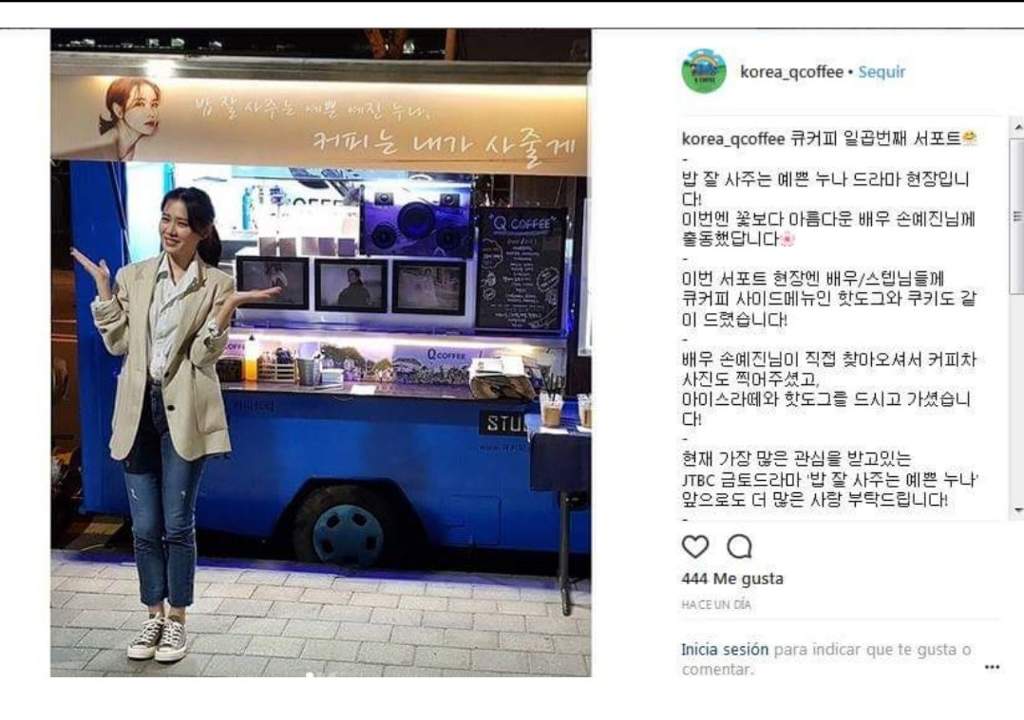Open comments via the speech bubble icon
This screenshot has height=720, width=1024.
click(739, 546)
